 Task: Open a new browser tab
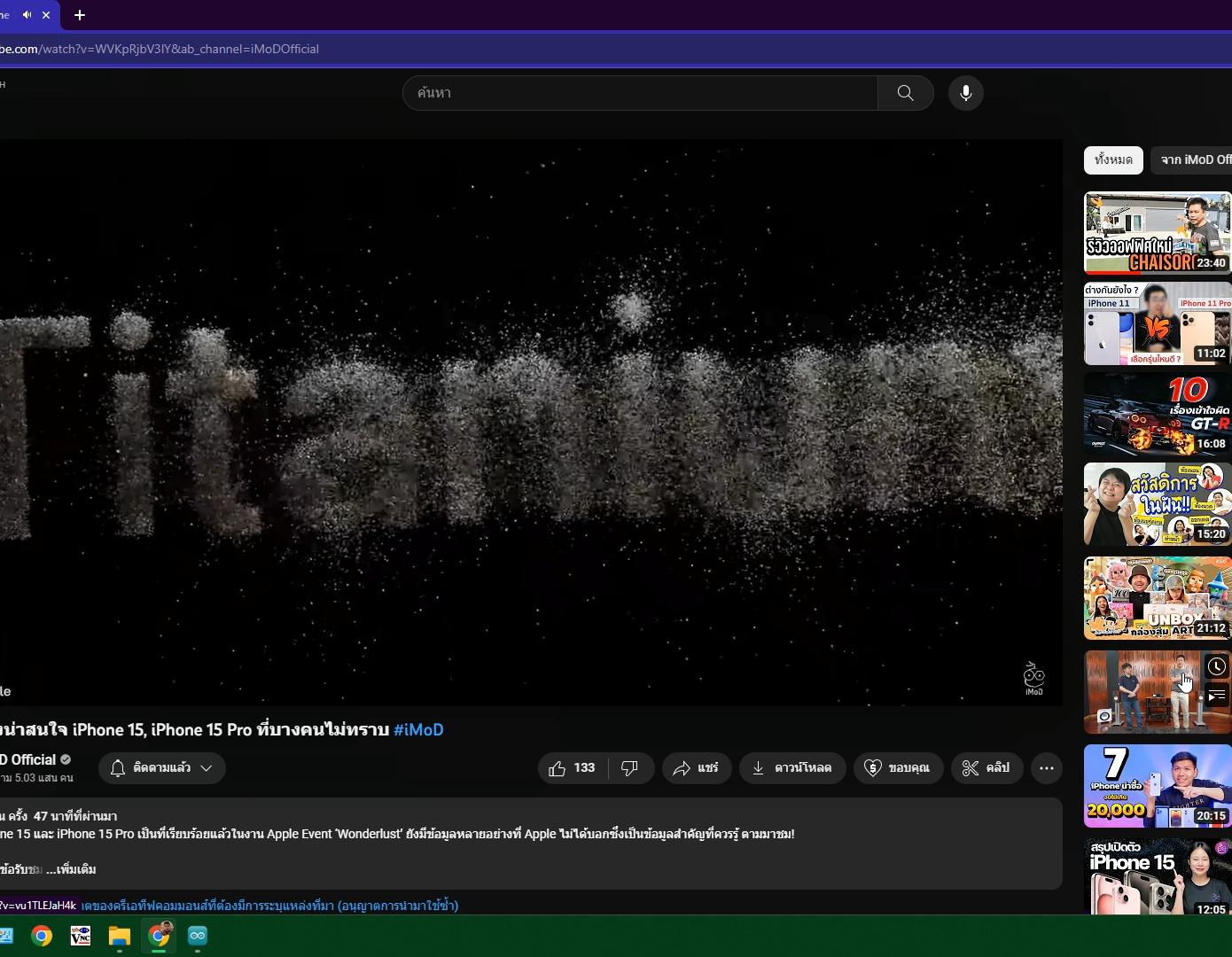(80, 15)
